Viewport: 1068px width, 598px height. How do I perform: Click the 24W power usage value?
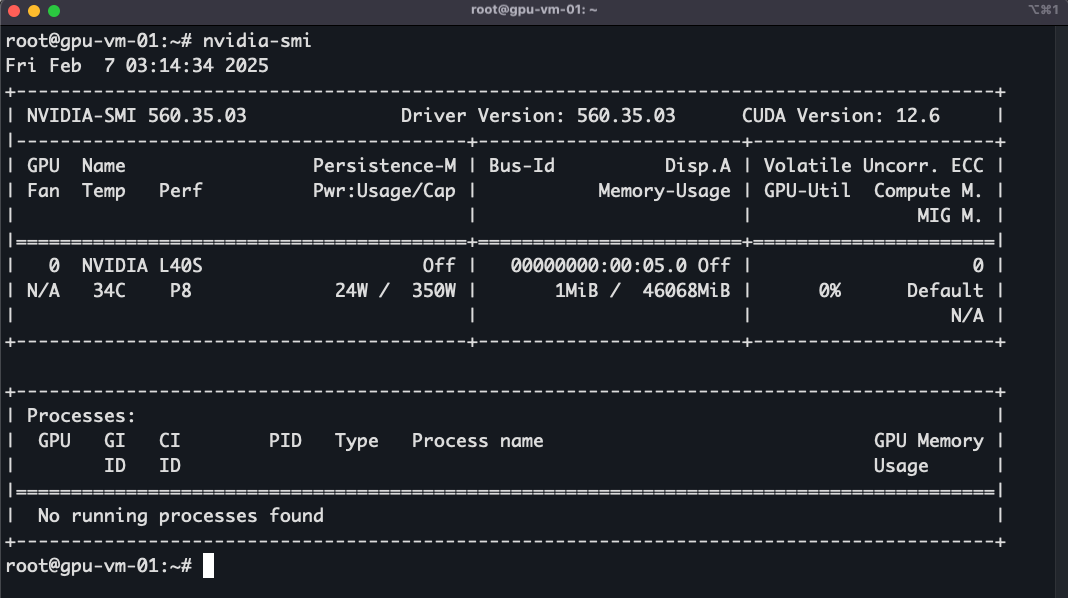click(351, 291)
